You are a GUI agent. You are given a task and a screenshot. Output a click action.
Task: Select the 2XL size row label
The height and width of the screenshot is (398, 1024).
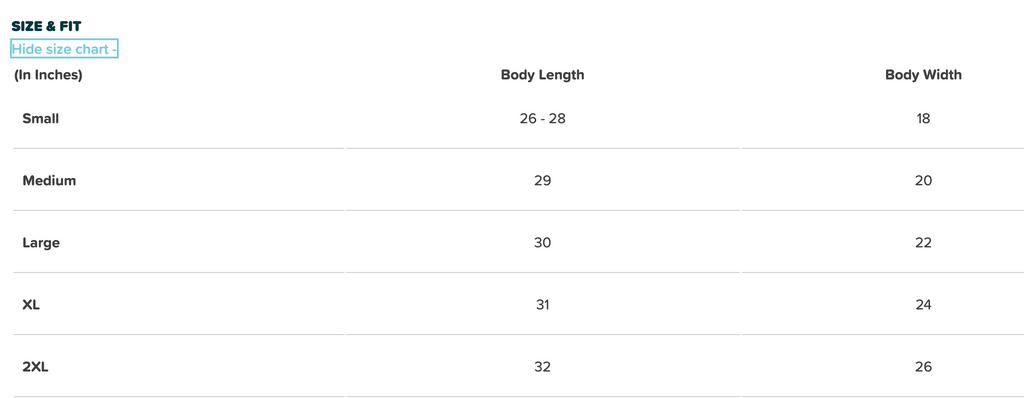click(35, 367)
